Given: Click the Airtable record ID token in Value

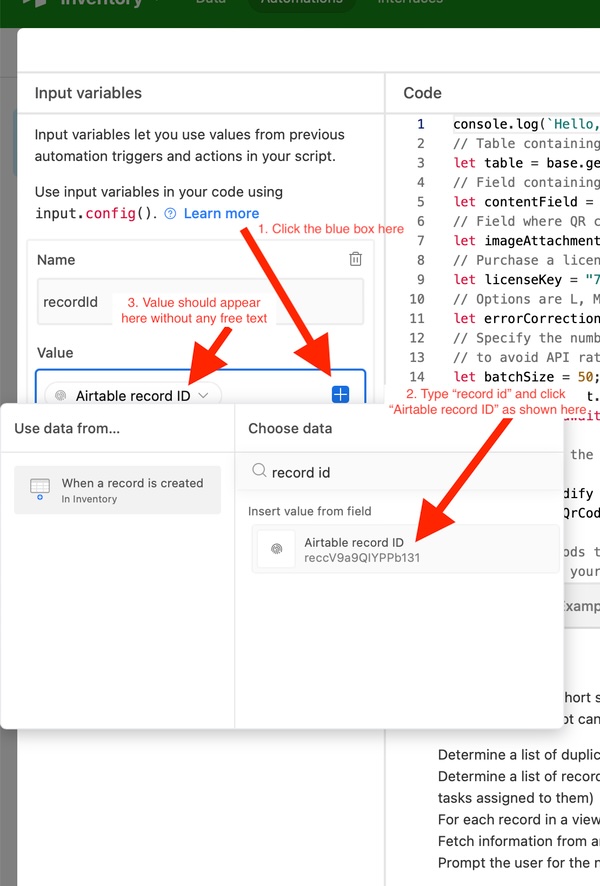Looking at the screenshot, I should click(133, 396).
